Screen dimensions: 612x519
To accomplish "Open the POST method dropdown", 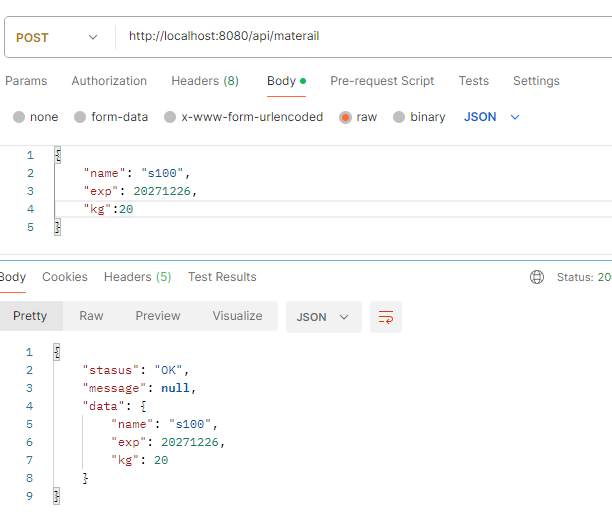I will point(57,37).
